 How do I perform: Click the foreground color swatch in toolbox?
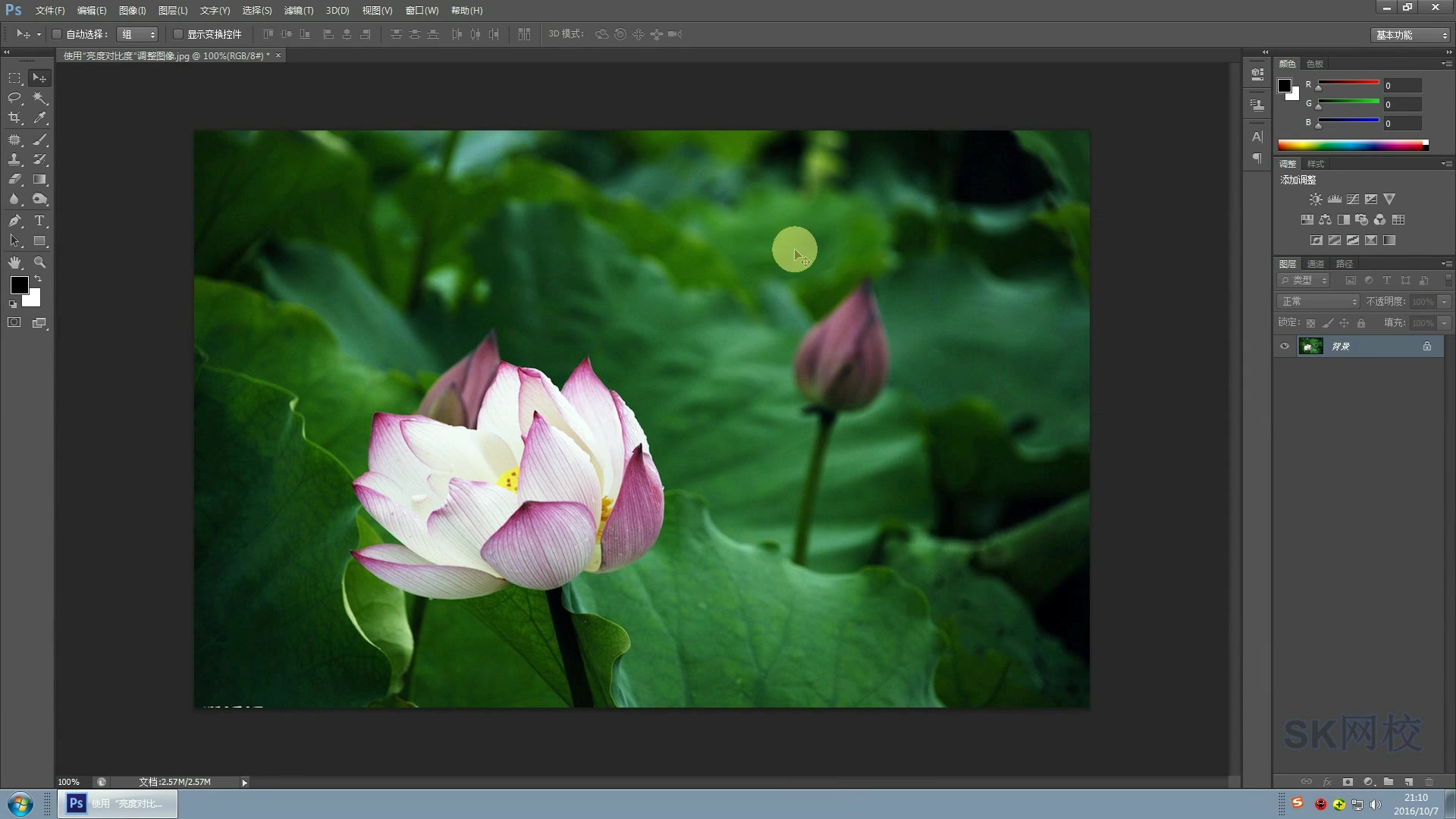(19, 285)
